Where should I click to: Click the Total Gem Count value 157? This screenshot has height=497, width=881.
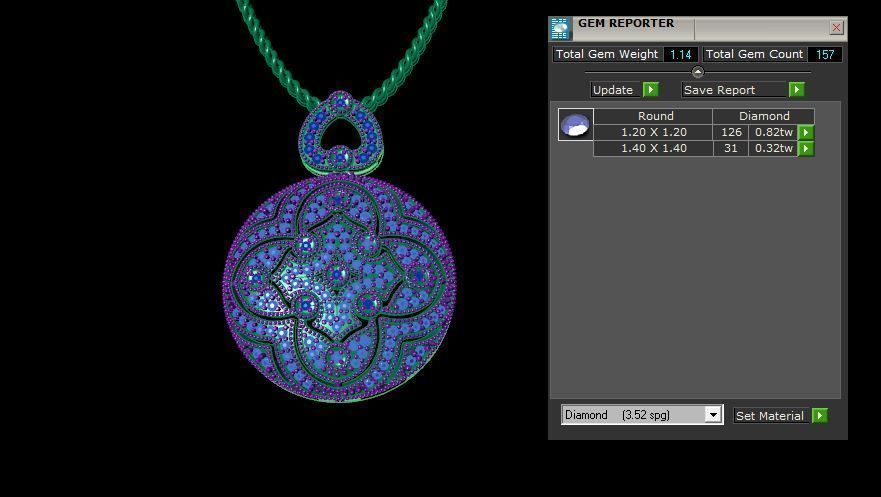pyautogui.click(x=825, y=54)
